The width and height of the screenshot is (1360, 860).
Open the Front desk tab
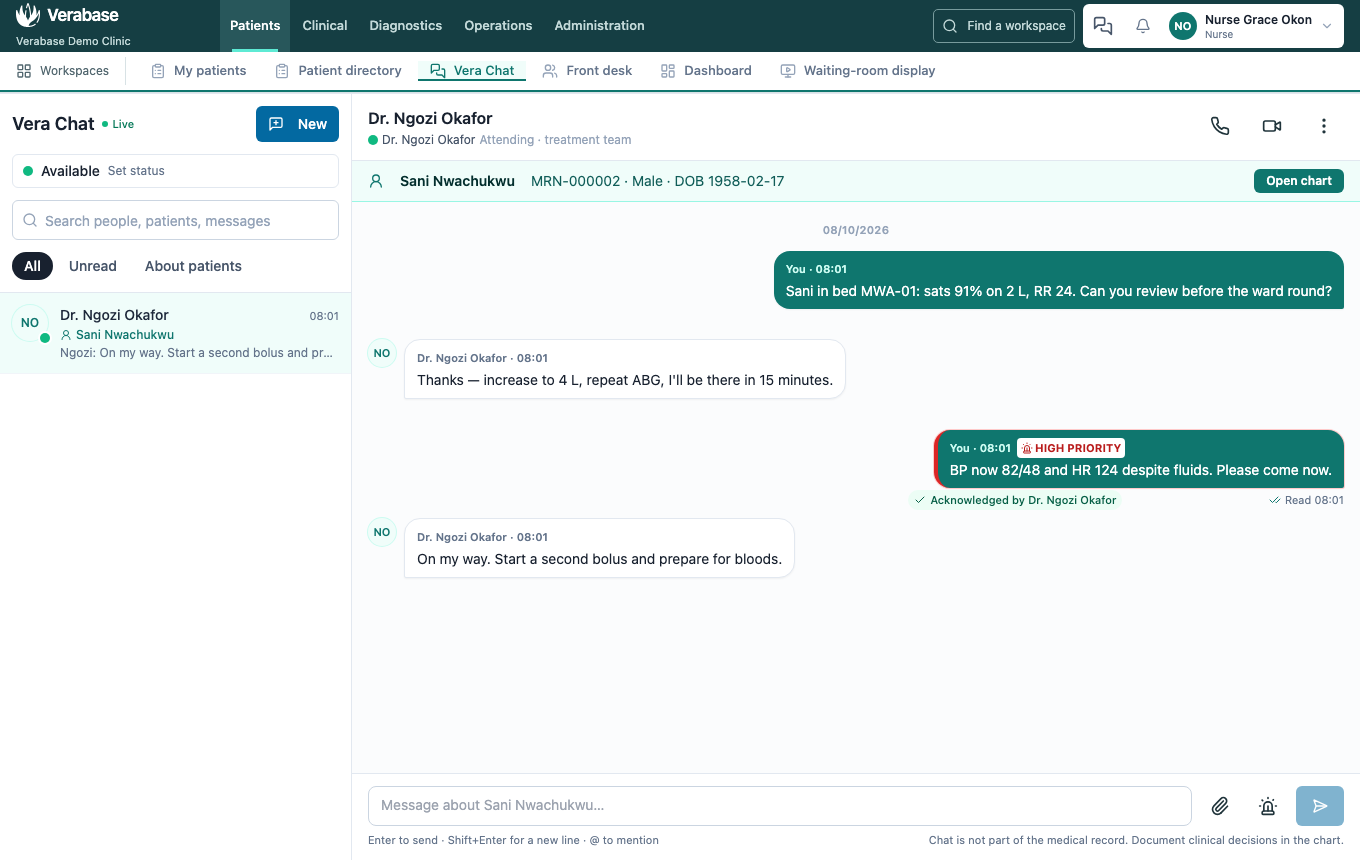587,71
